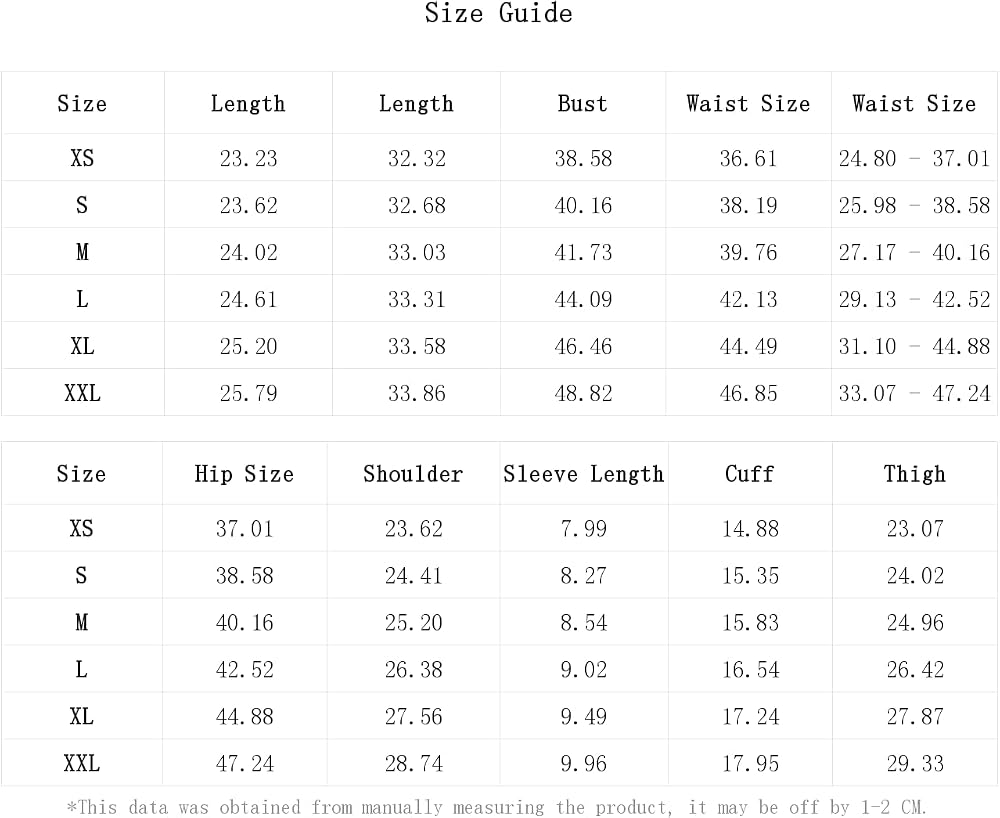
Task: Click the Thigh column header
Action: coord(915,474)
